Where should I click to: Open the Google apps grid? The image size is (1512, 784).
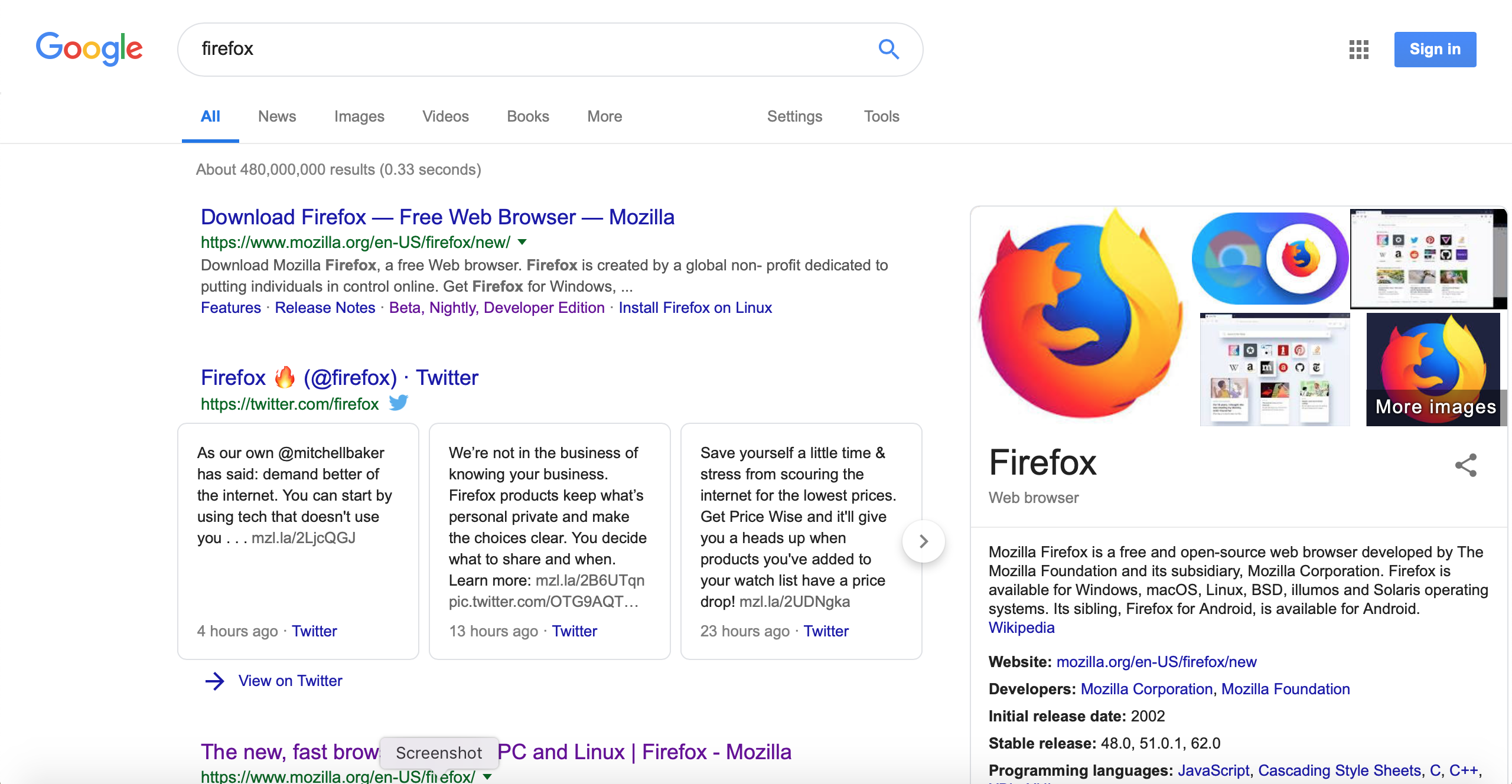[1359, 50]
